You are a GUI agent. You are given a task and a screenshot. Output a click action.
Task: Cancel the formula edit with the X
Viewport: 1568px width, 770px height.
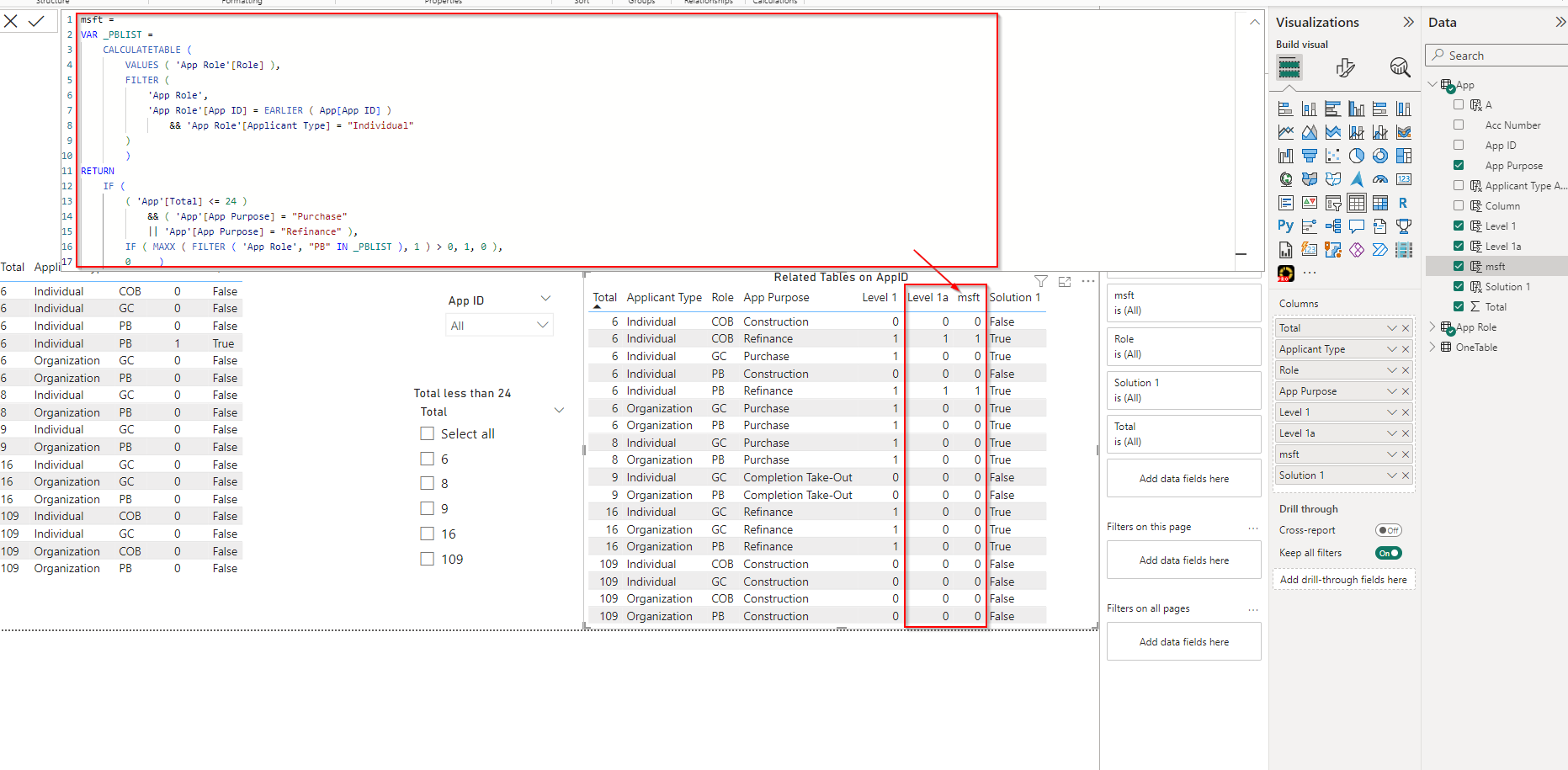click(x=11, y=21)
